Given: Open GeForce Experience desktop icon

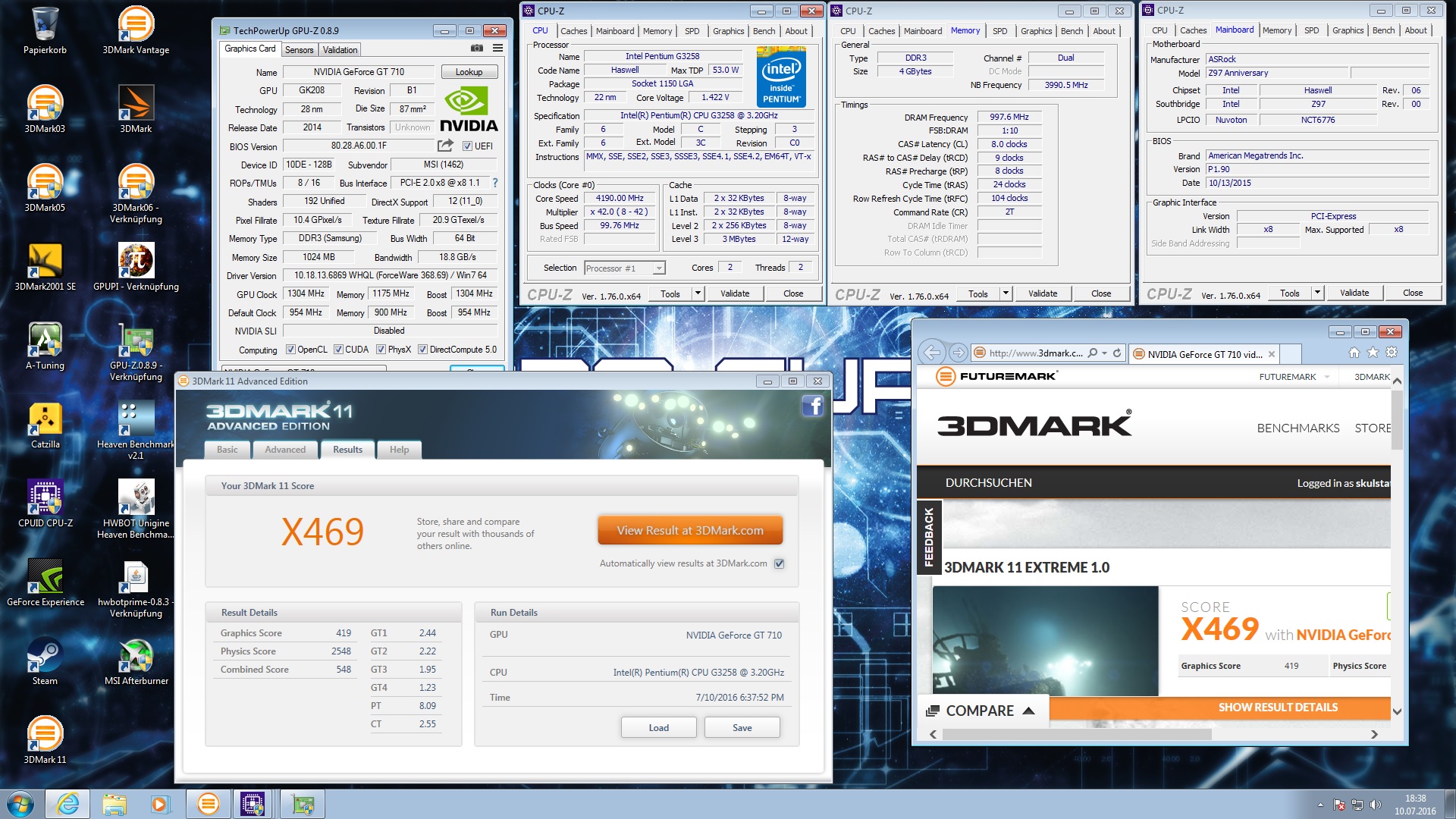Looking at the screenshot, I should (x=45, y=582).
